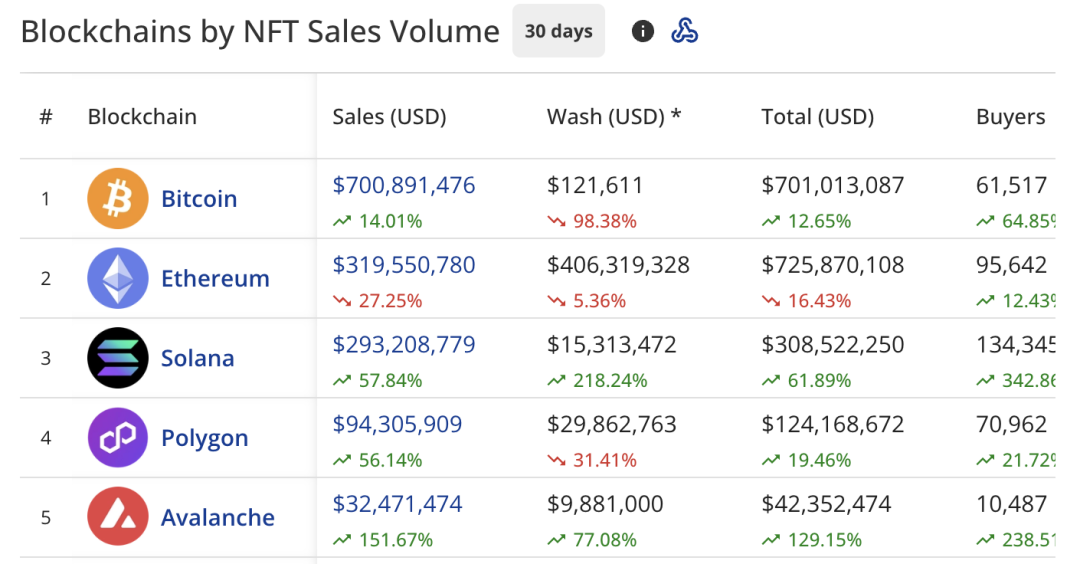1080x564 pixels.
Task: Click the Ethereum logo icon
Action: pos(117,278)
